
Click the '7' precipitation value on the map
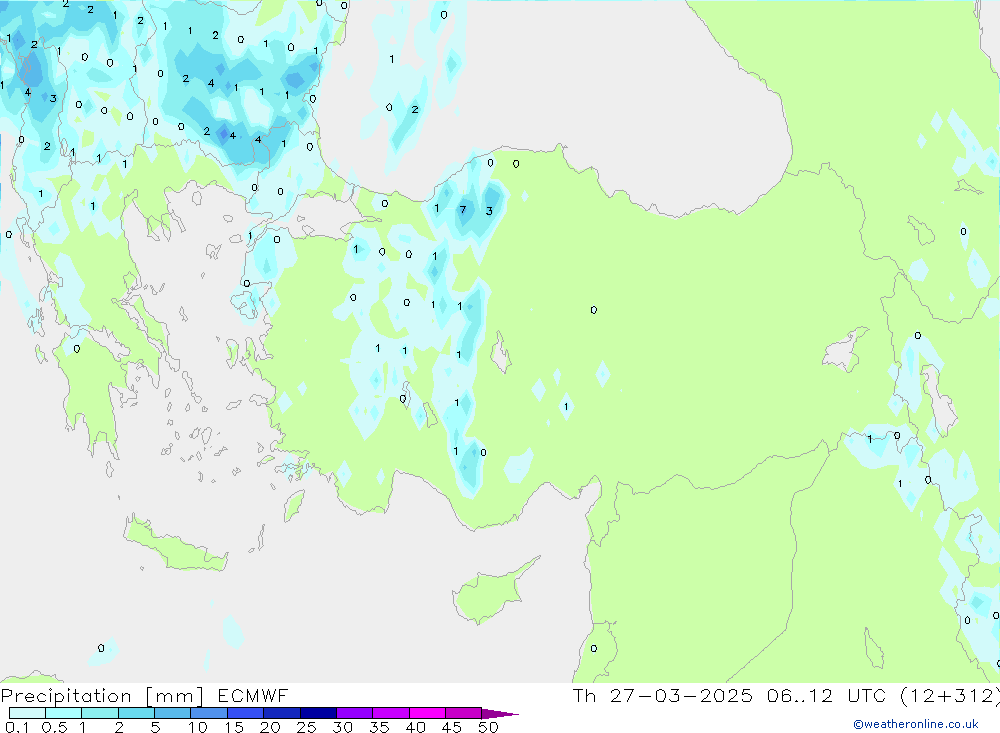point(463,209)
